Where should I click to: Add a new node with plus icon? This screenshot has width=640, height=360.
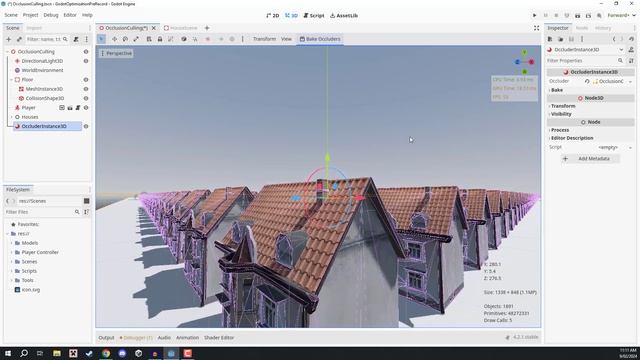point(9,39)
